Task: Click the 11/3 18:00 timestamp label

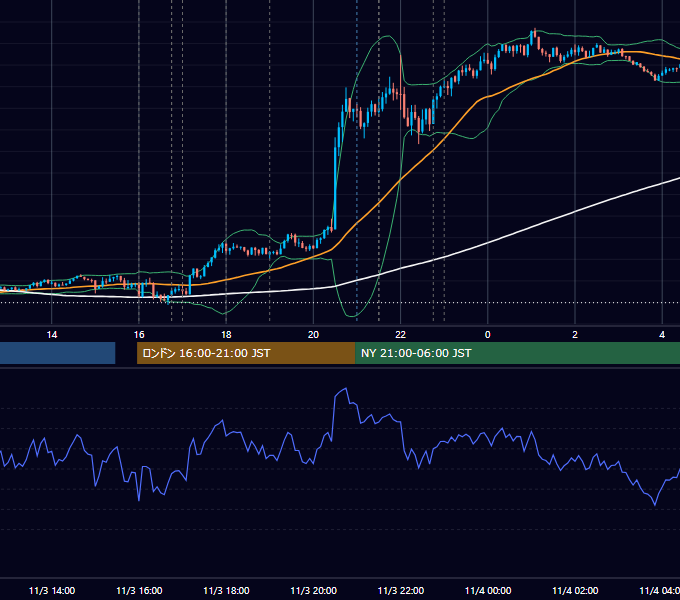Action: click(x=226, y=590)
